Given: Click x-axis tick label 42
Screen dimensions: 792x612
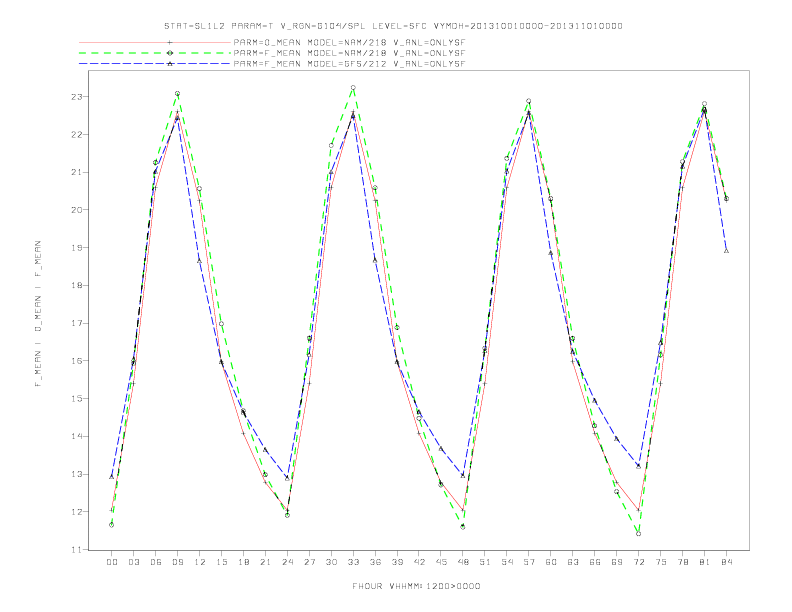Looking at the screenshot, I should [419, 562].
